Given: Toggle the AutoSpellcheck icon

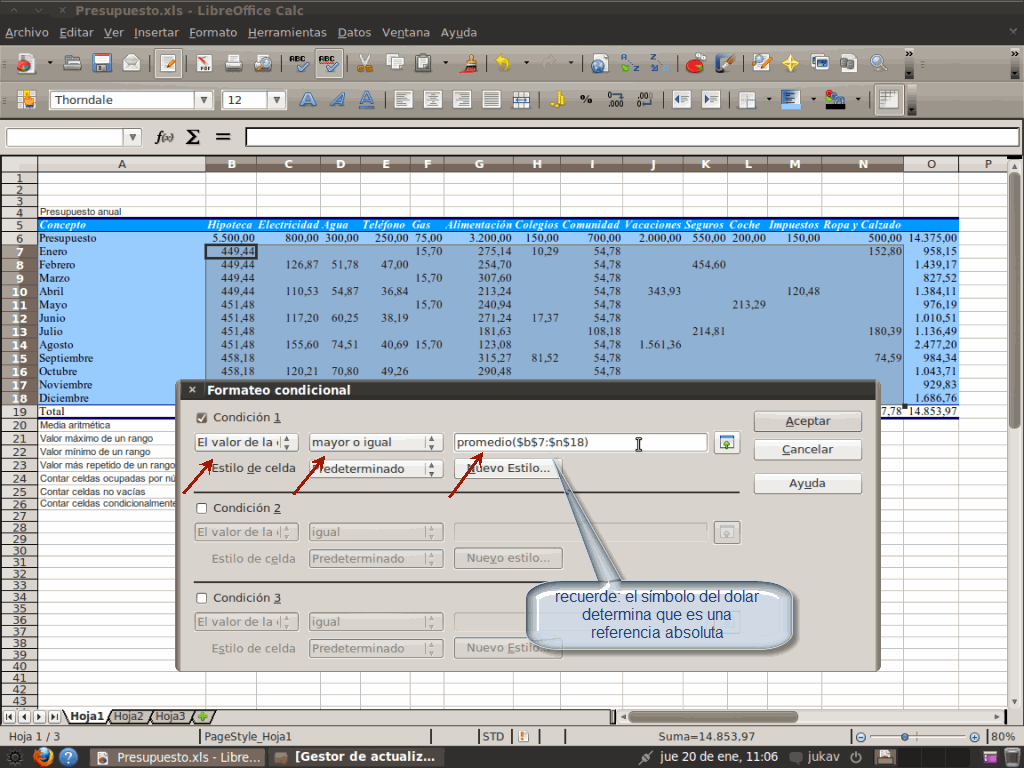Looking at the screenshot, I should [328, 63].
